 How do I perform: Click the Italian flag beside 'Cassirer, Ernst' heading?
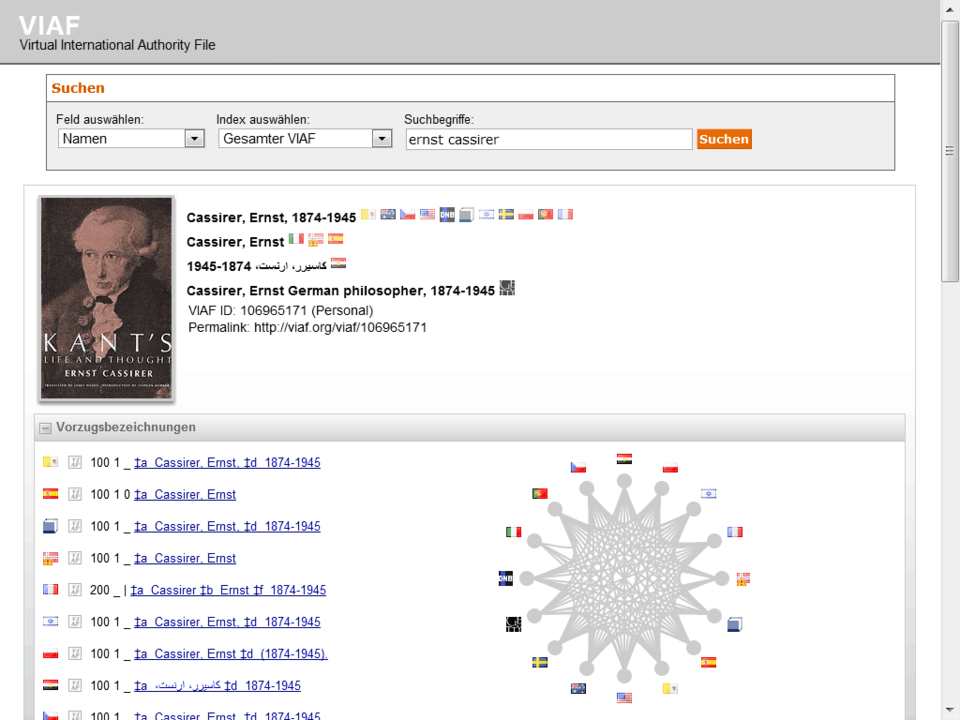pyautogui.click(x=296, y=239)
